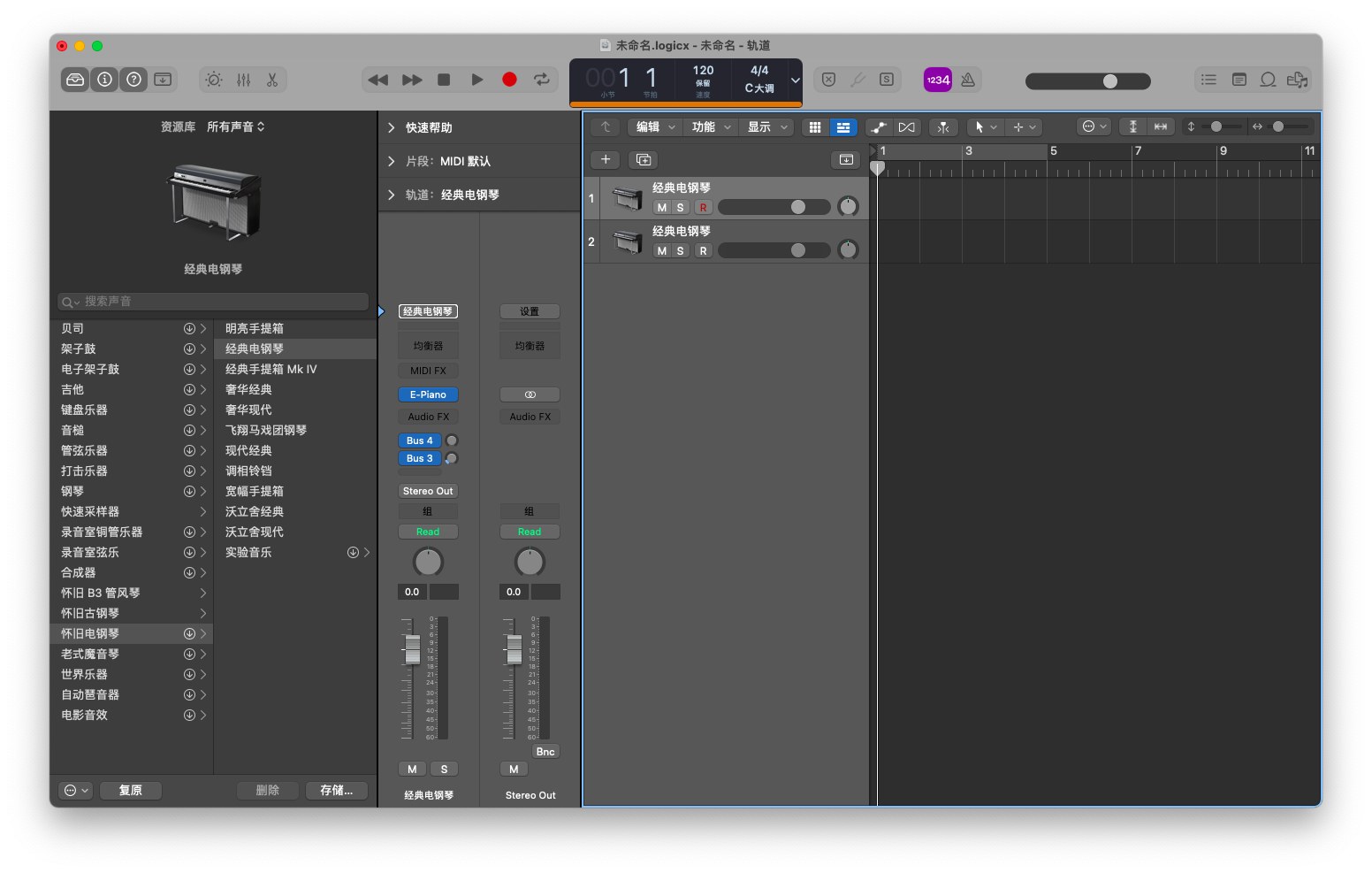
Task: Open the Editors scissors icon
Action: pos(272,80)
